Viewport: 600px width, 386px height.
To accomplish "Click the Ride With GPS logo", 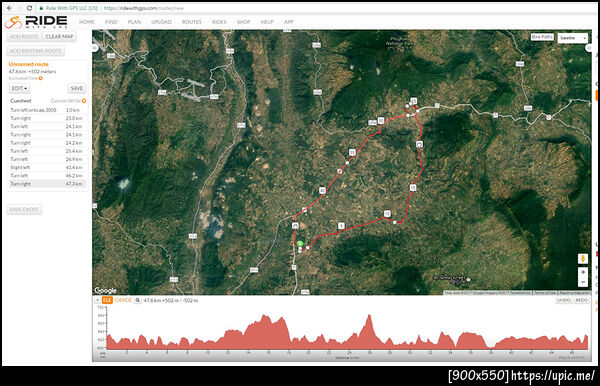I will point(36,22).
